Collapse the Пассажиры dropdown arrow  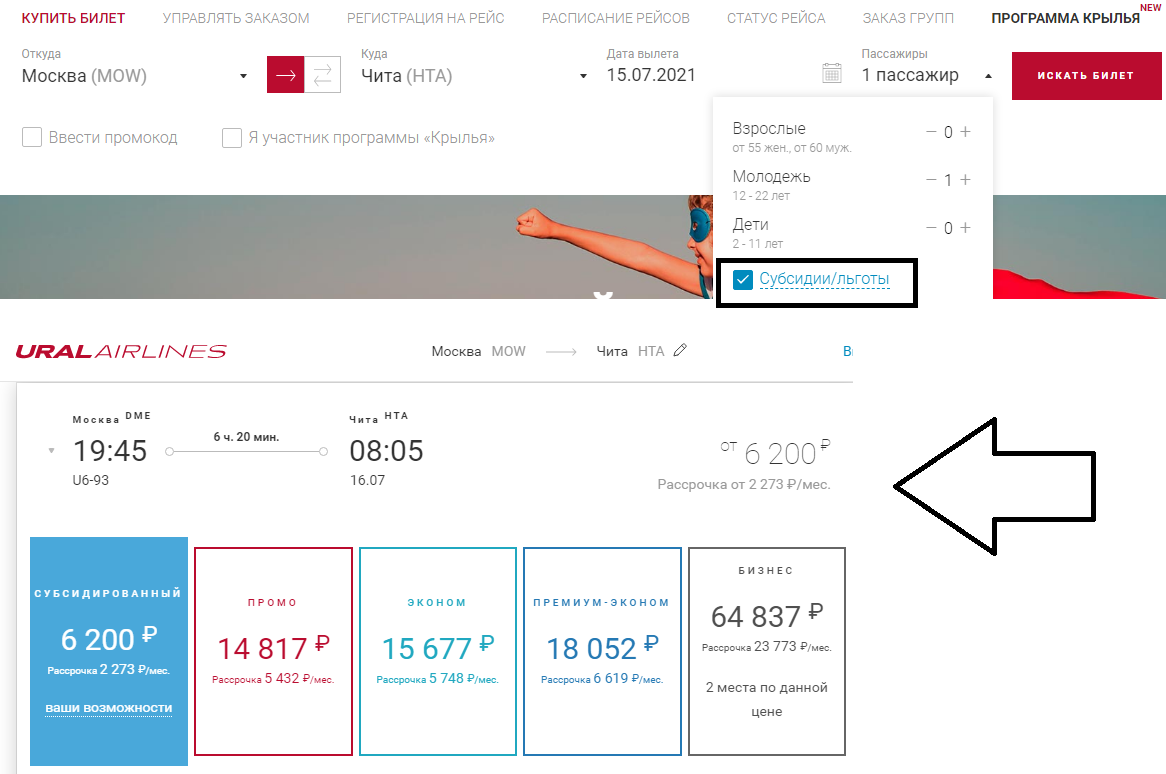click(988, 76)
